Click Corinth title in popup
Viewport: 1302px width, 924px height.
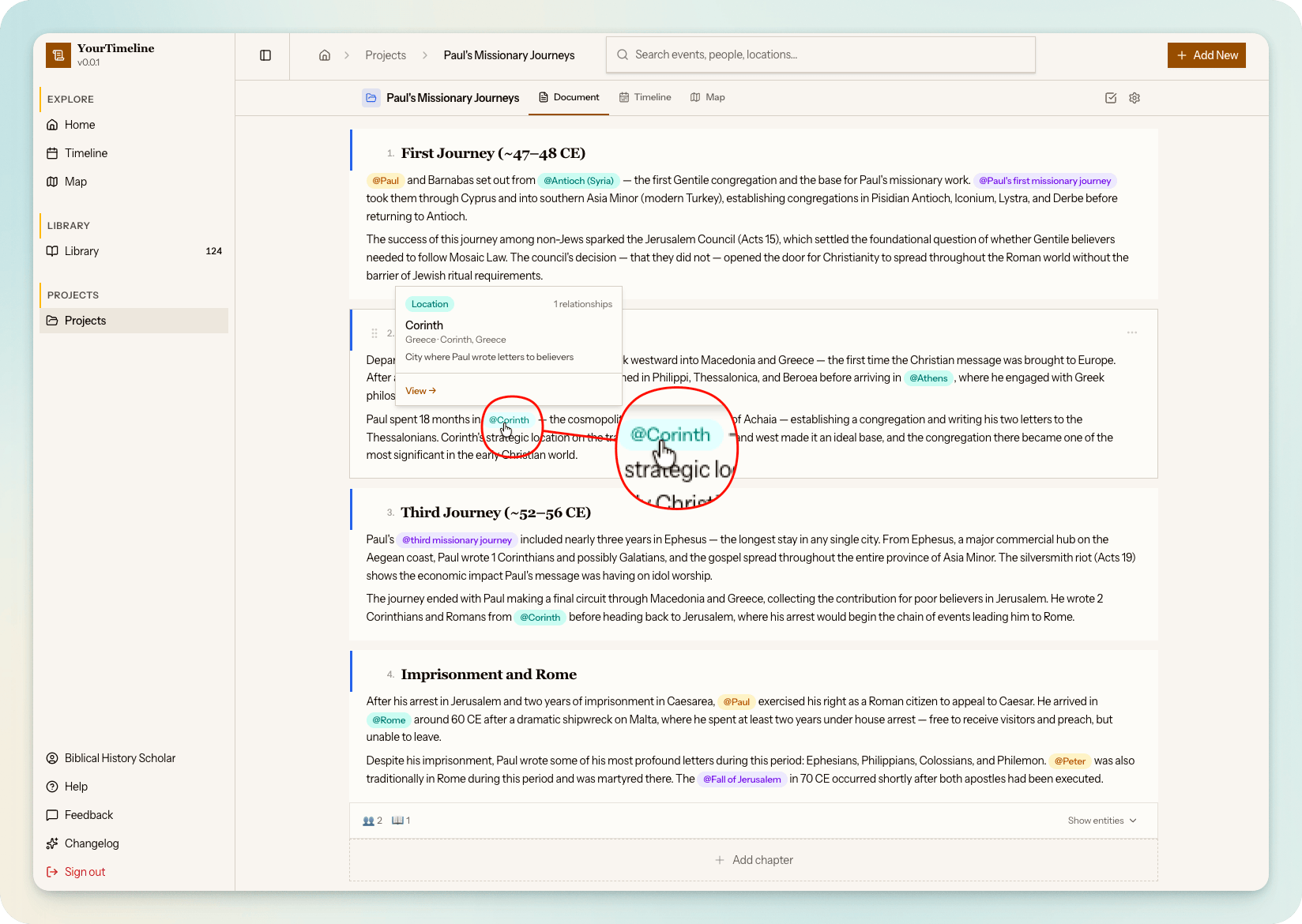424,325
